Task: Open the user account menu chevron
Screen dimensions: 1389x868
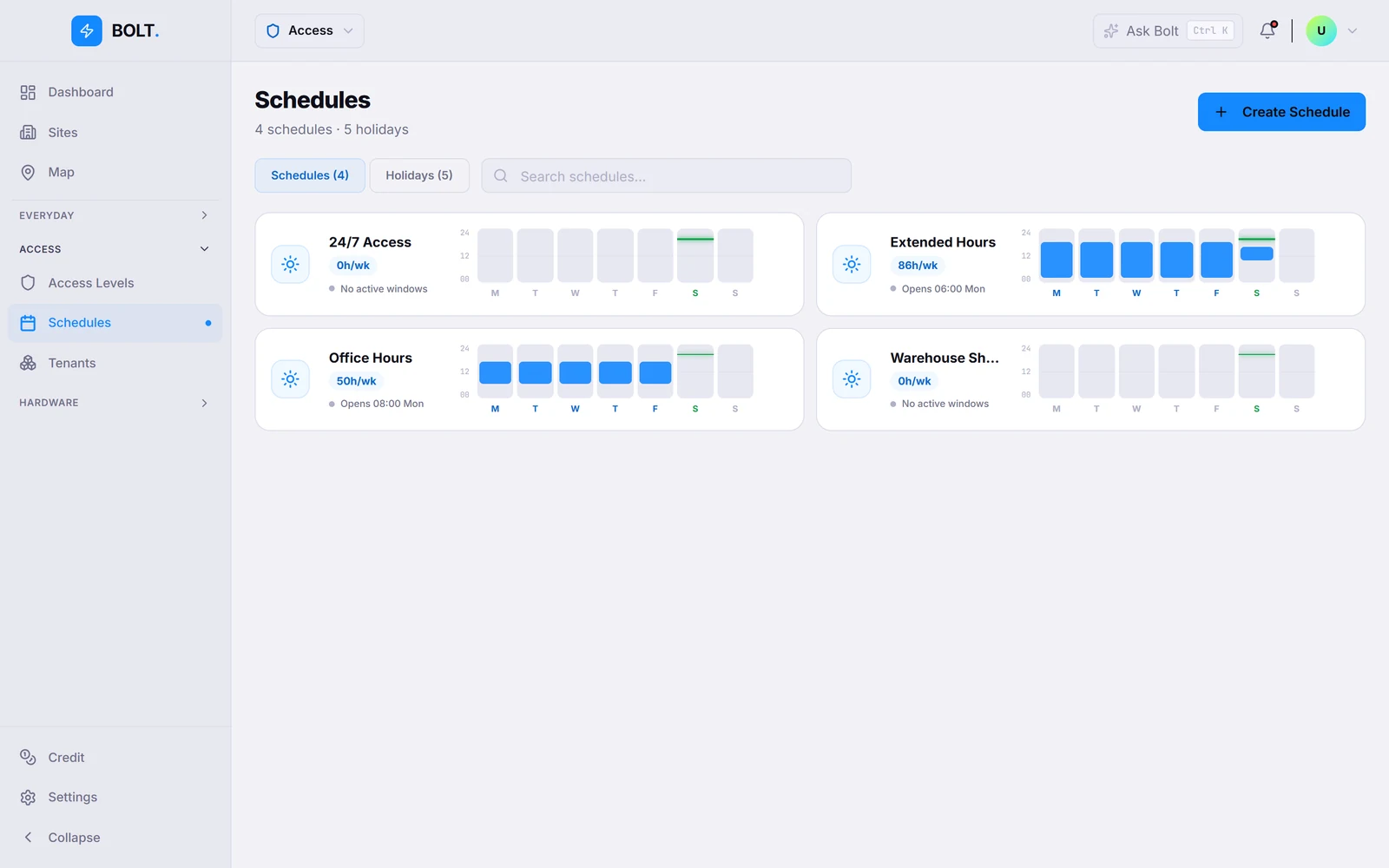Action: (1352, 30)
